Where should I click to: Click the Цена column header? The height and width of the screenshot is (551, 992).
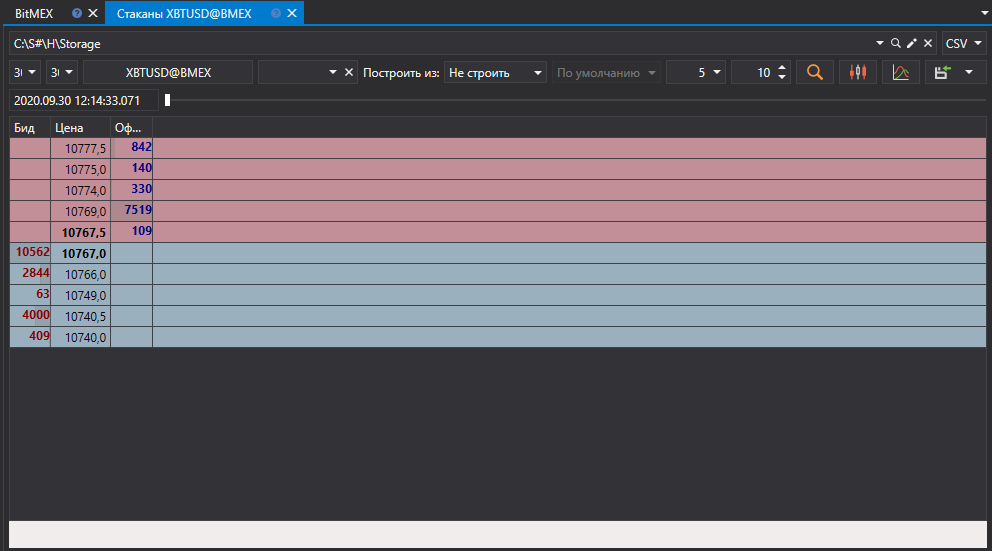coord(80,128)
